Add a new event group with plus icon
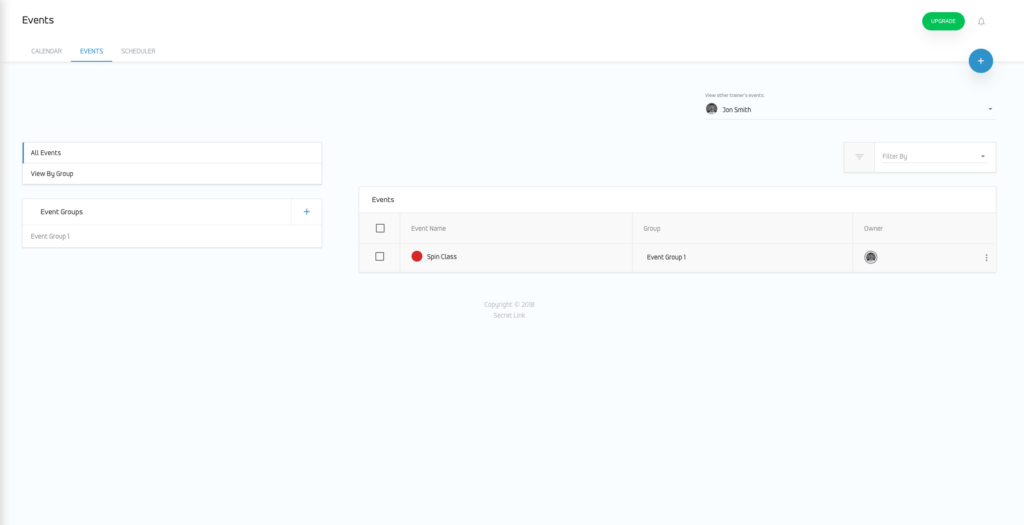Image resolution: width=1024 pixels, height=525 pixels. (306, 212)
